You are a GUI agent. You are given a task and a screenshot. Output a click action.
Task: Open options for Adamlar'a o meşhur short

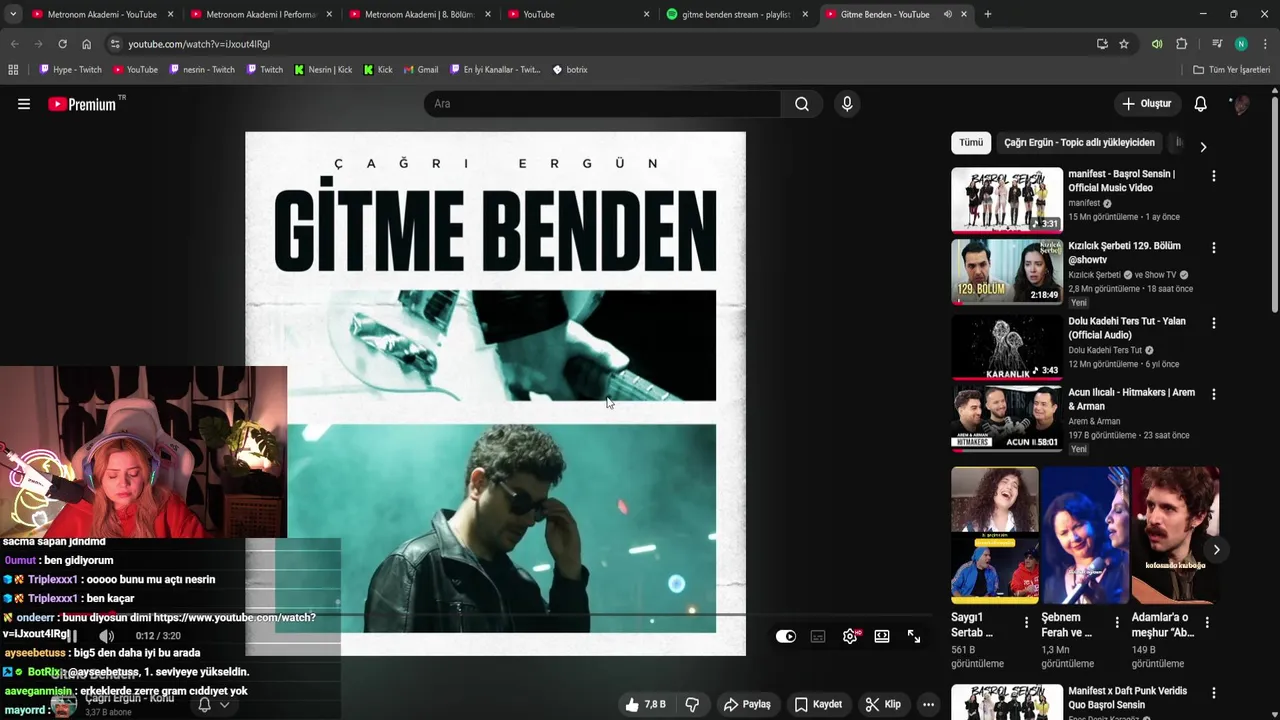[1207, 622]
